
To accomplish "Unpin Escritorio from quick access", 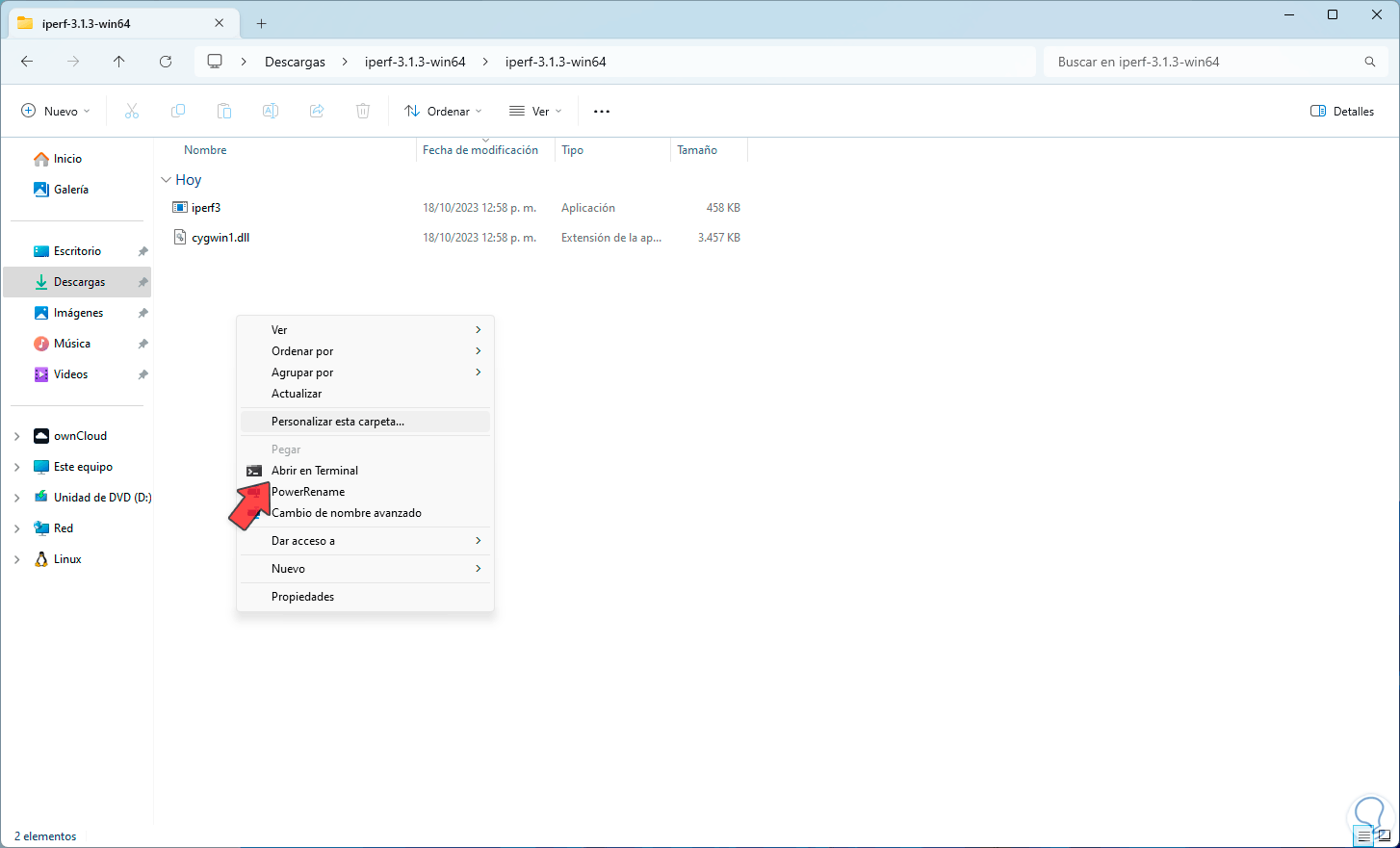I will tap(143, 251).
